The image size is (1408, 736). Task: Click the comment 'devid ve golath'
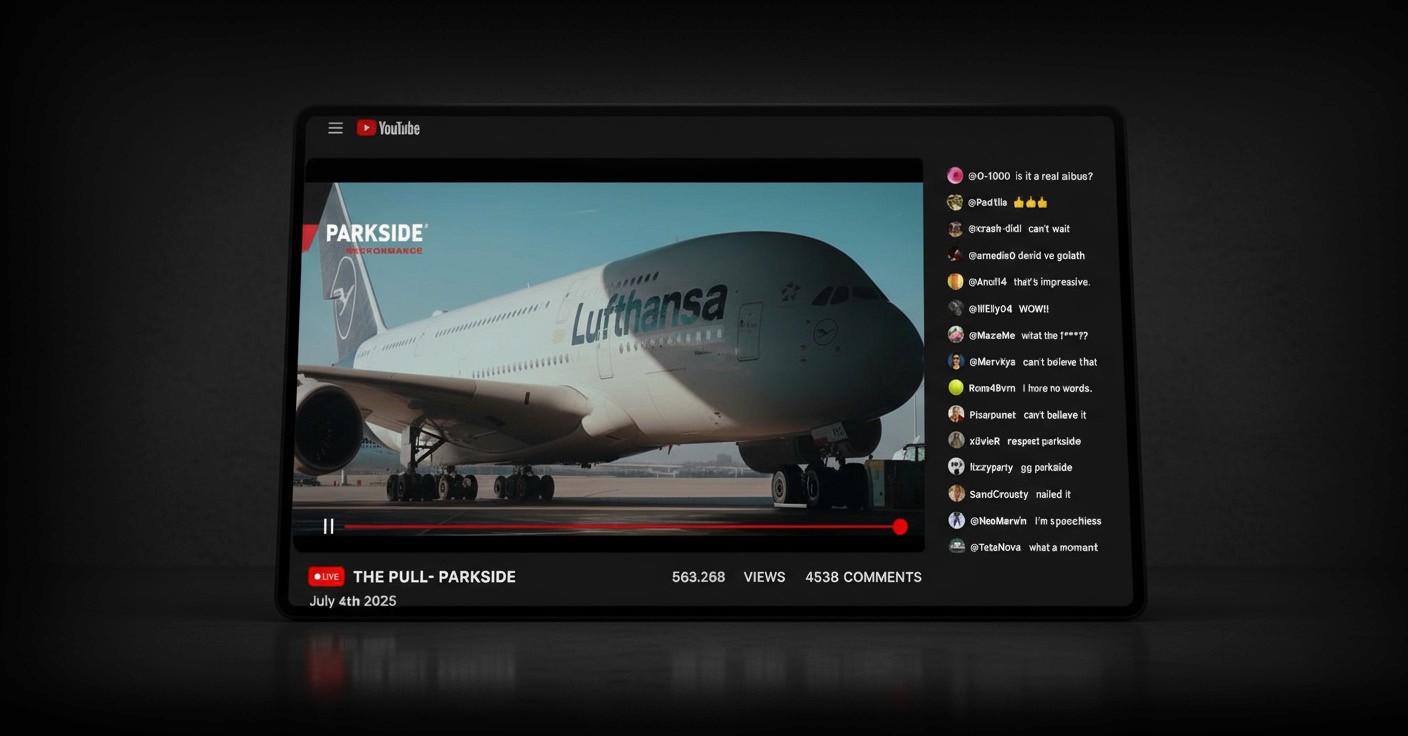[x=1051, y=255]
